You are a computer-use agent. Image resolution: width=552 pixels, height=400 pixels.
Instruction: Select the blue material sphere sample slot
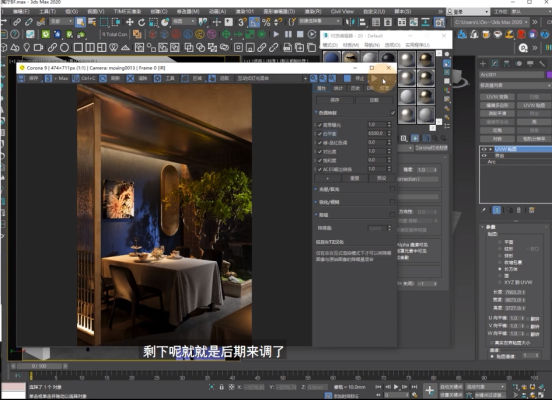[332, 57]
